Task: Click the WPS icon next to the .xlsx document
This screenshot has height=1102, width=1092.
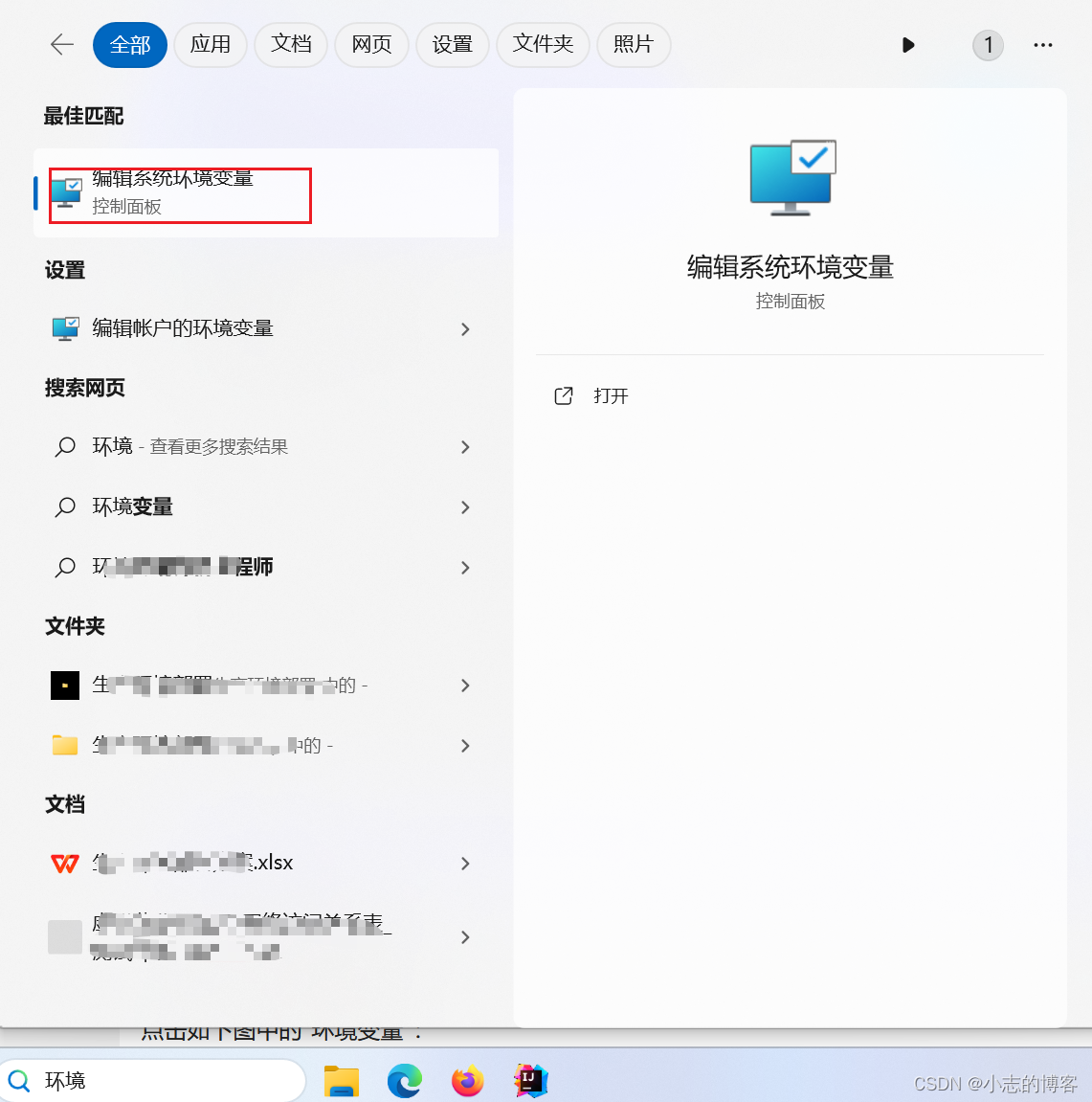Action: pyautogui.click(x=65, y=864)
